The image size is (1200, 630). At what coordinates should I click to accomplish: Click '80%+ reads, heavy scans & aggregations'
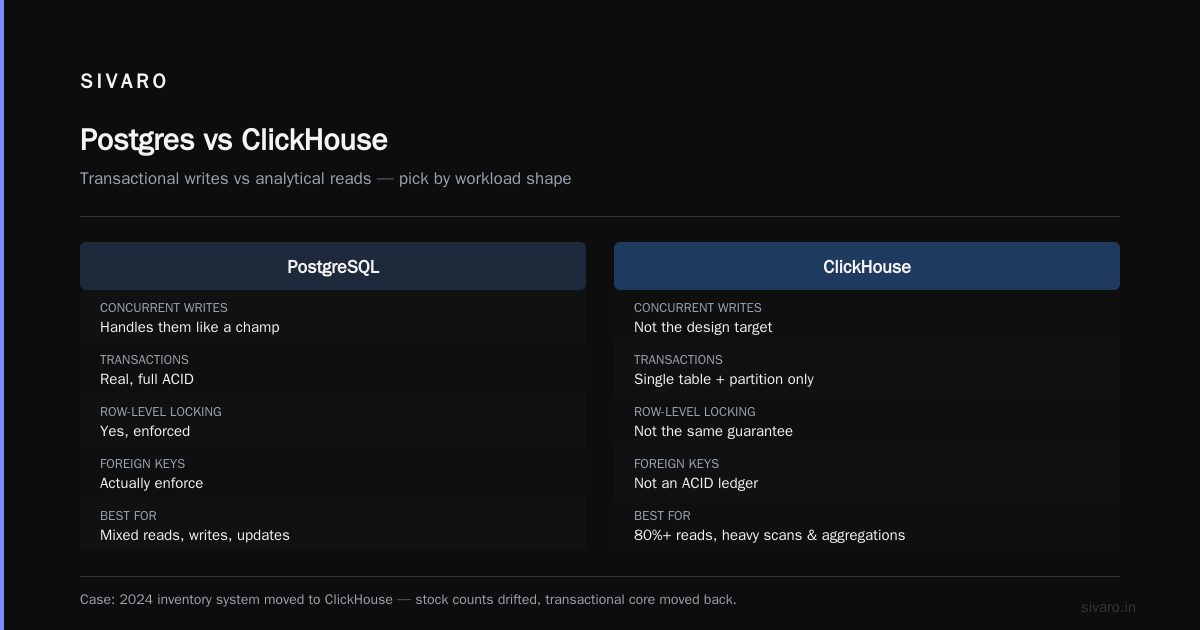pos(769,535)
